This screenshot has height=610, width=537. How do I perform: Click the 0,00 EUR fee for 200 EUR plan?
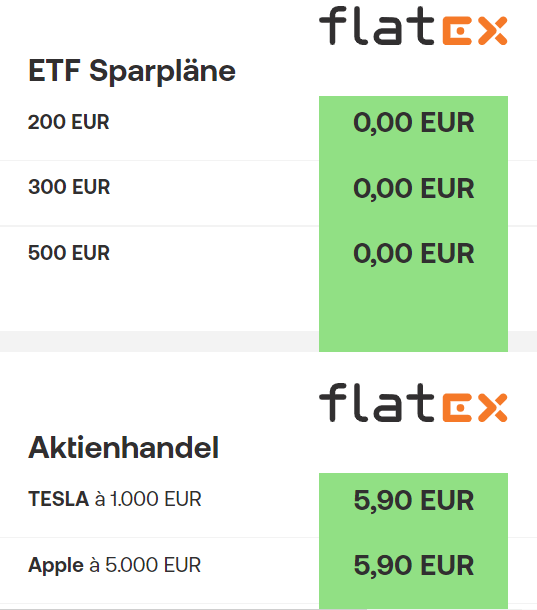coord(414,123)
